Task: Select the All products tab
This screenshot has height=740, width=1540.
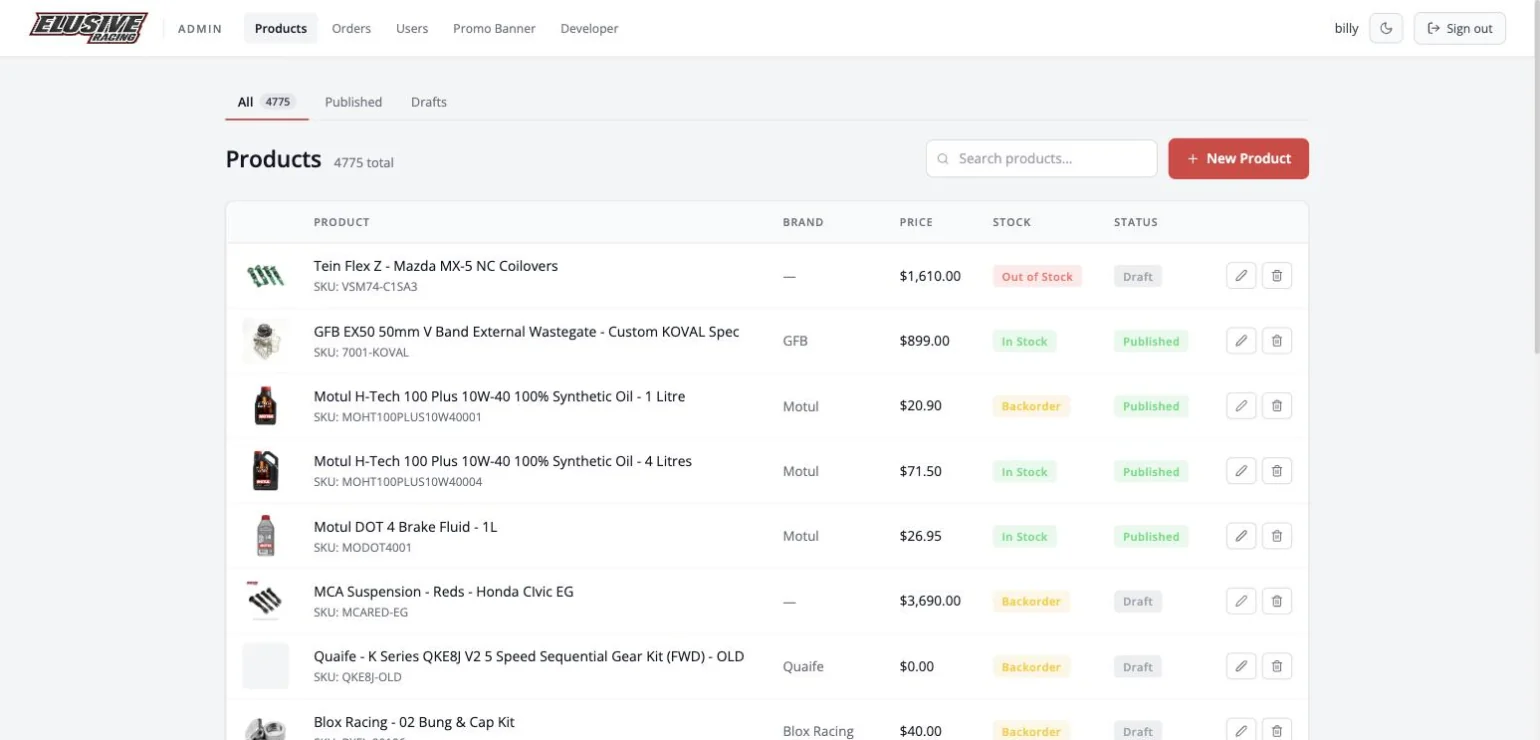Action: [266, 102]
